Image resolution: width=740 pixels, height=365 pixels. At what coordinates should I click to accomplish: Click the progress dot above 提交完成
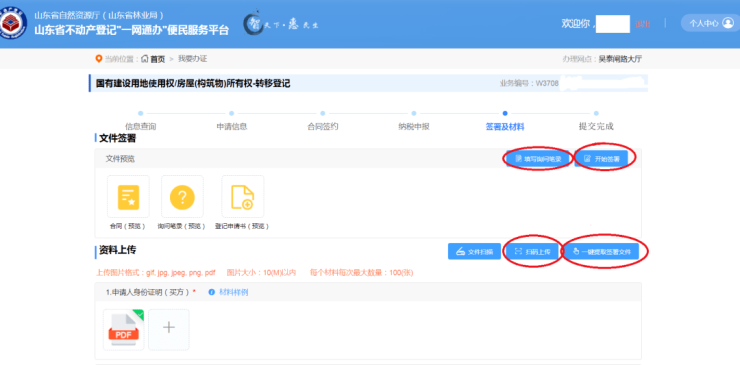point(596,113)
